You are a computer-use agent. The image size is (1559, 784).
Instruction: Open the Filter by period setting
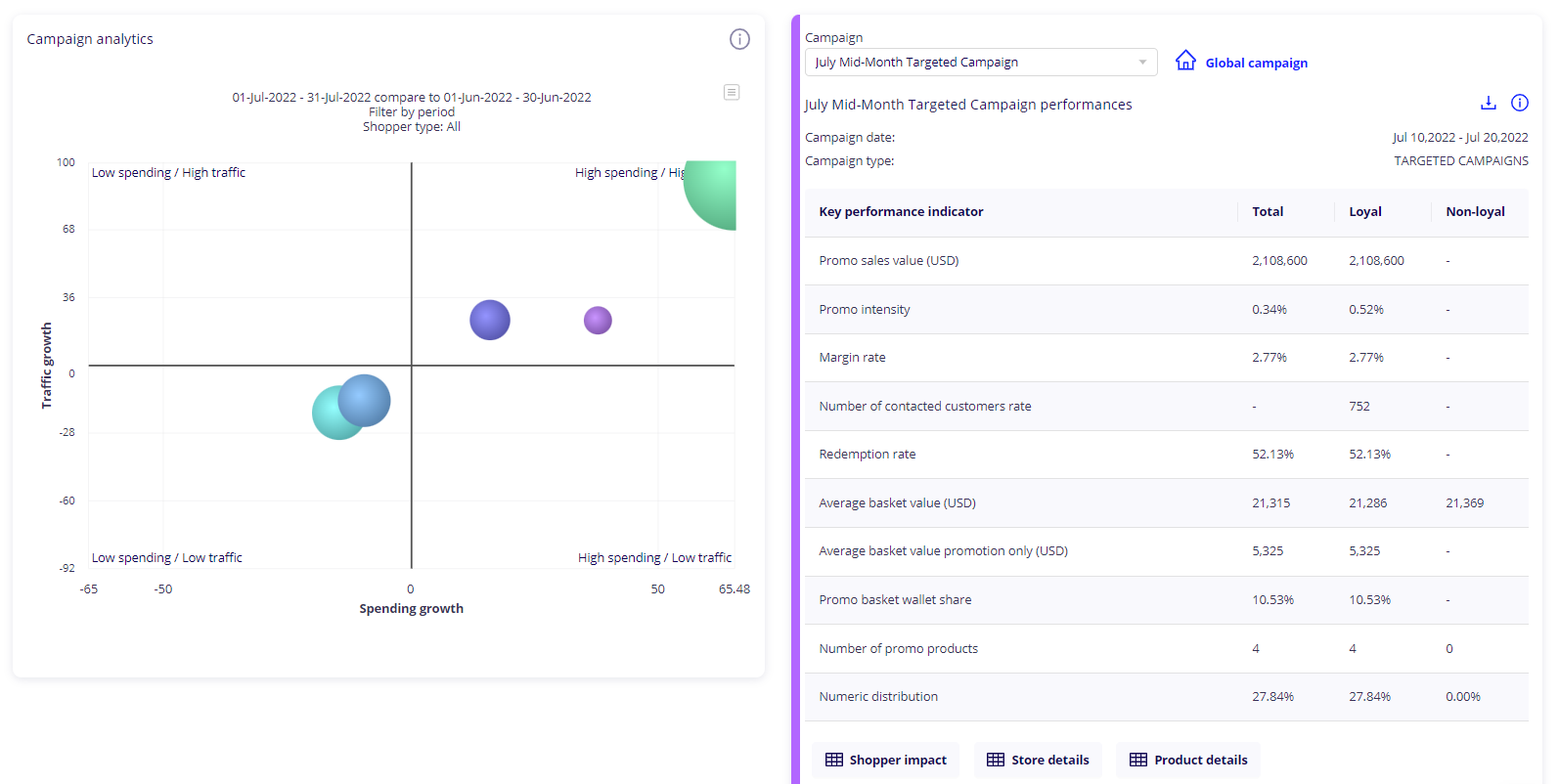411,111
